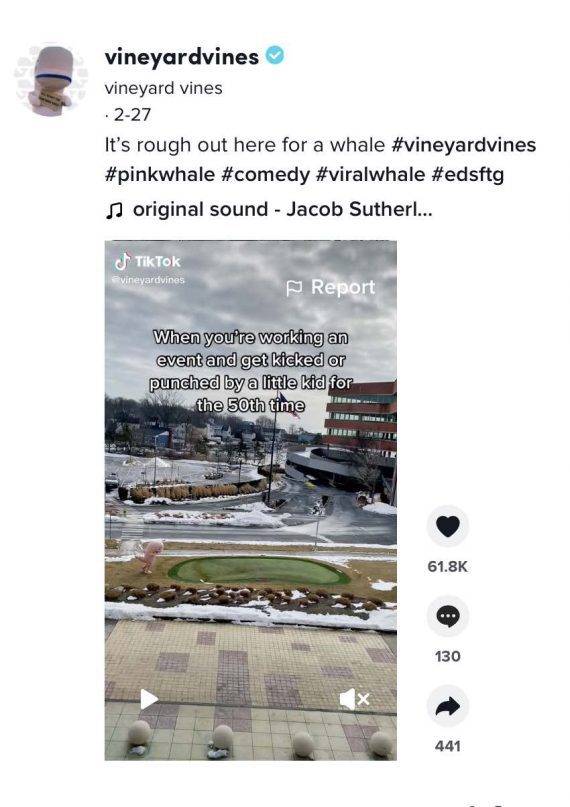Click the flag icon beside Report
570x807 pixels.
(x=294, y=288)
